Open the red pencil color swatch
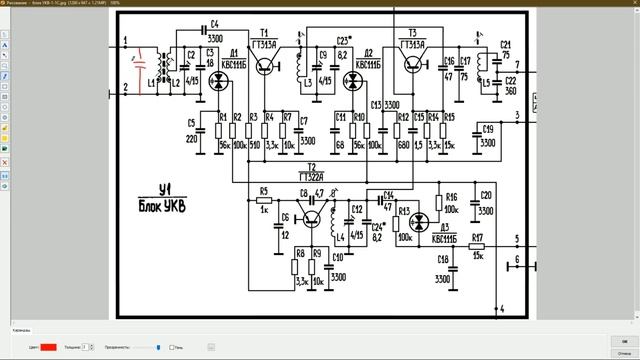The image size is (640, 360). coord(49,347)
